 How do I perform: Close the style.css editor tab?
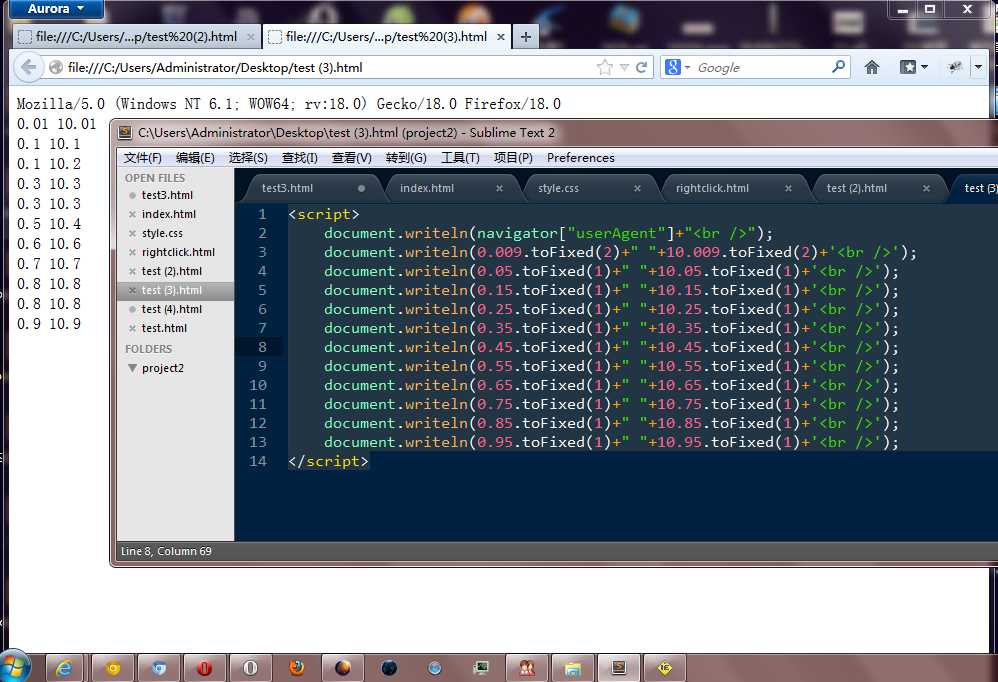tap(637, 188)
